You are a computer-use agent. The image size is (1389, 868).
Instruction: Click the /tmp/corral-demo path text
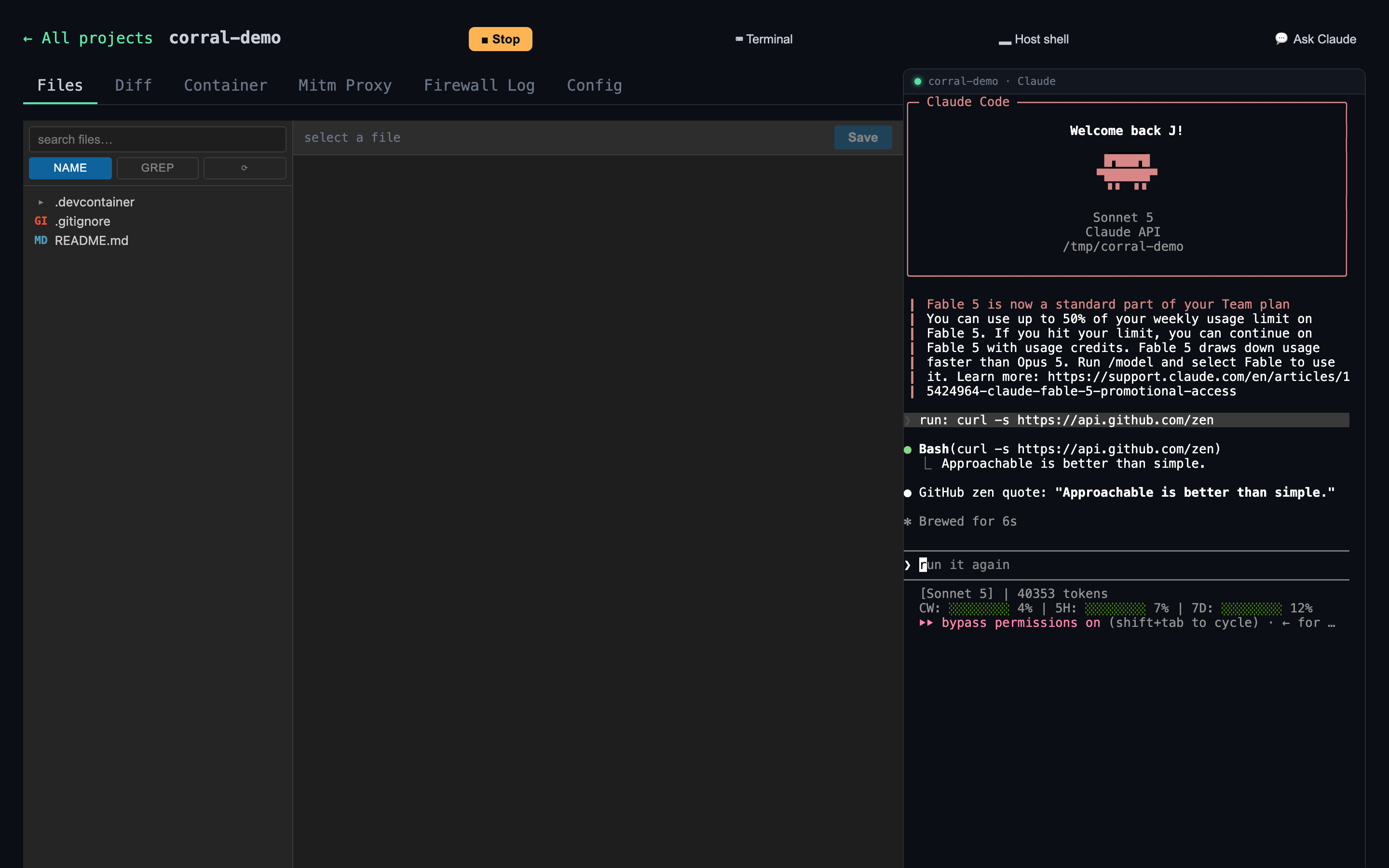[1123, 247]
